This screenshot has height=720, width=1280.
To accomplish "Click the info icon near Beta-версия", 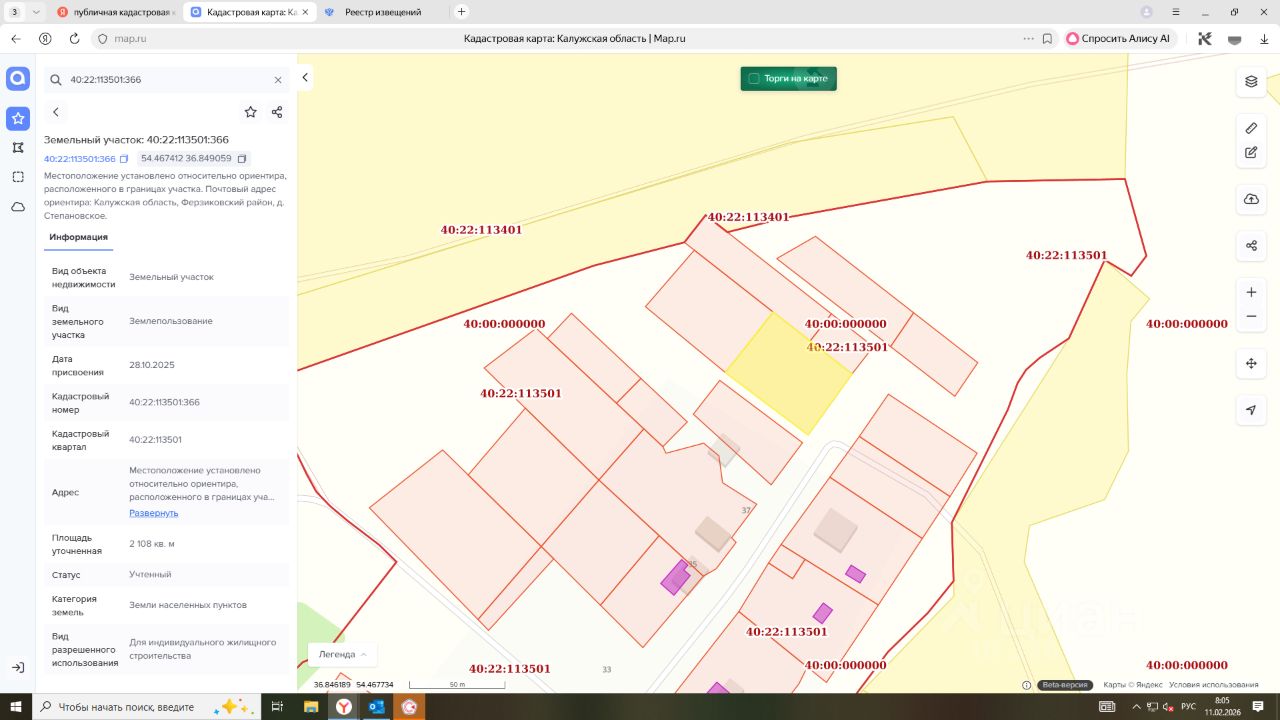I will pos(1027,685).
